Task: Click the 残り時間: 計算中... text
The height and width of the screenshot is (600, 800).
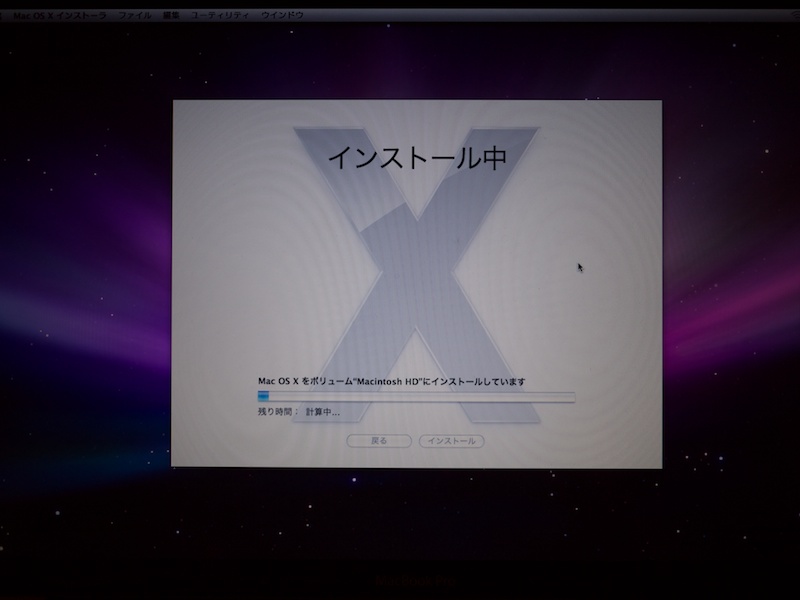Action: click(x=298, y=412)
